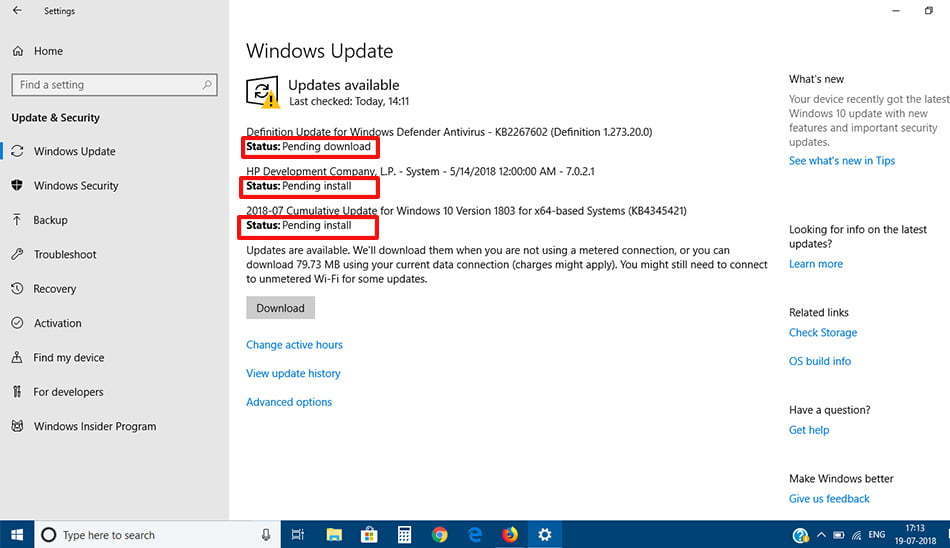Click the Windows Security shield icon
Image resolution: width=950 pixels, height=548 pixels.
(x=17, y=185)
